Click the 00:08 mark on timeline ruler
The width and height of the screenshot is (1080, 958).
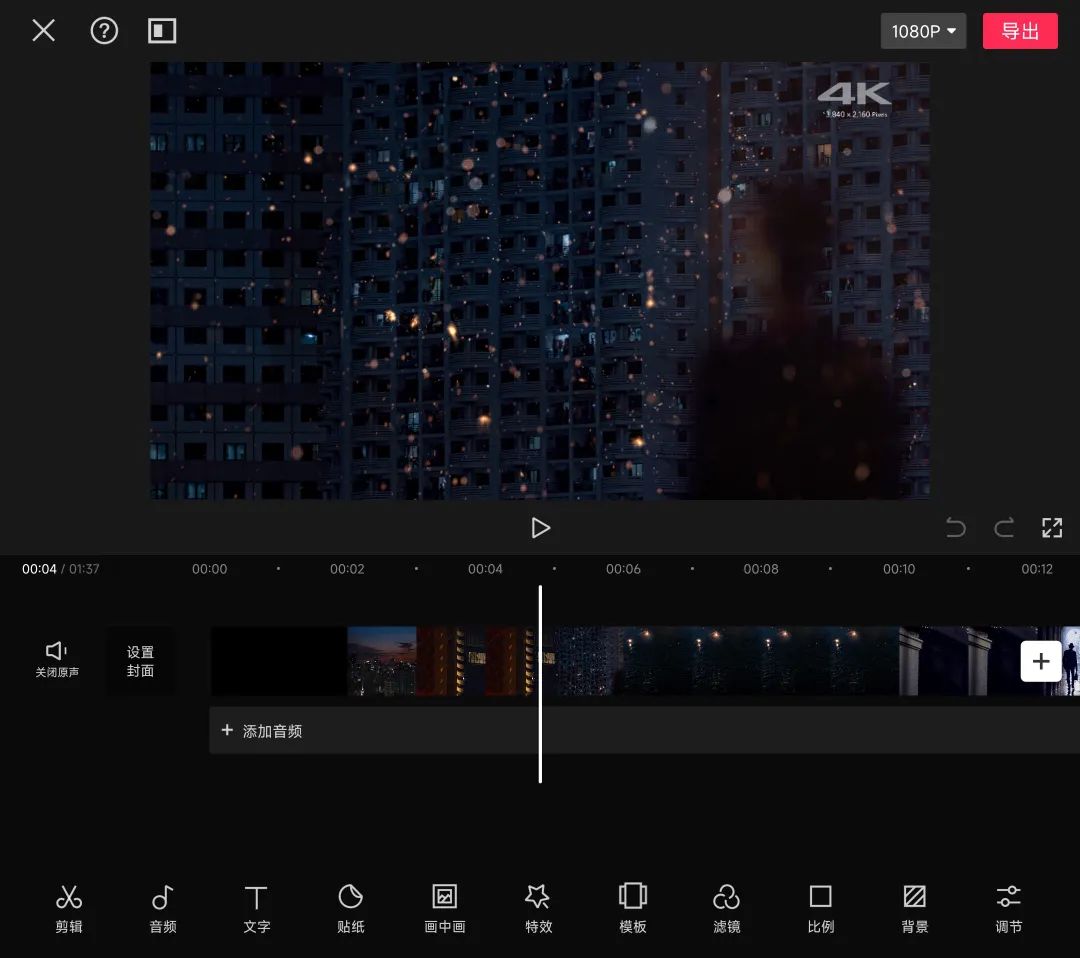tap(761, 569)
